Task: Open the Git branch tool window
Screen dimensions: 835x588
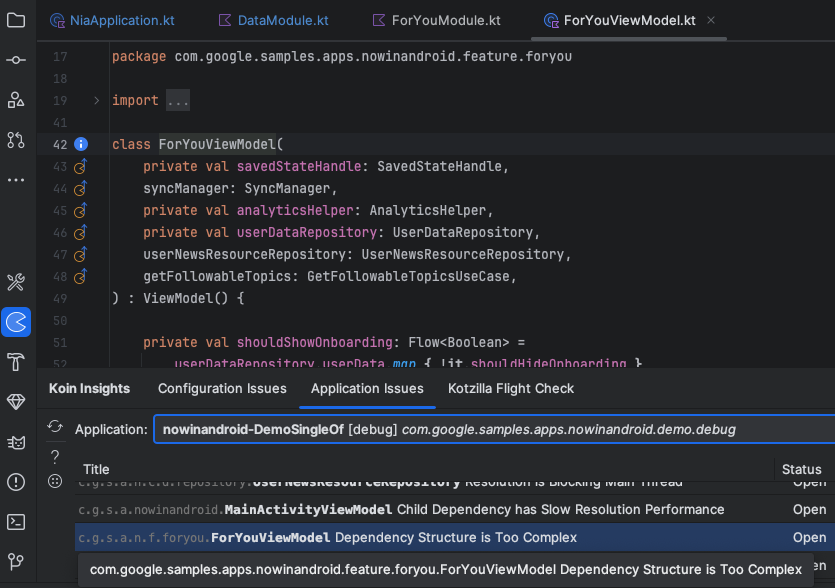Action: pos(16,561)
